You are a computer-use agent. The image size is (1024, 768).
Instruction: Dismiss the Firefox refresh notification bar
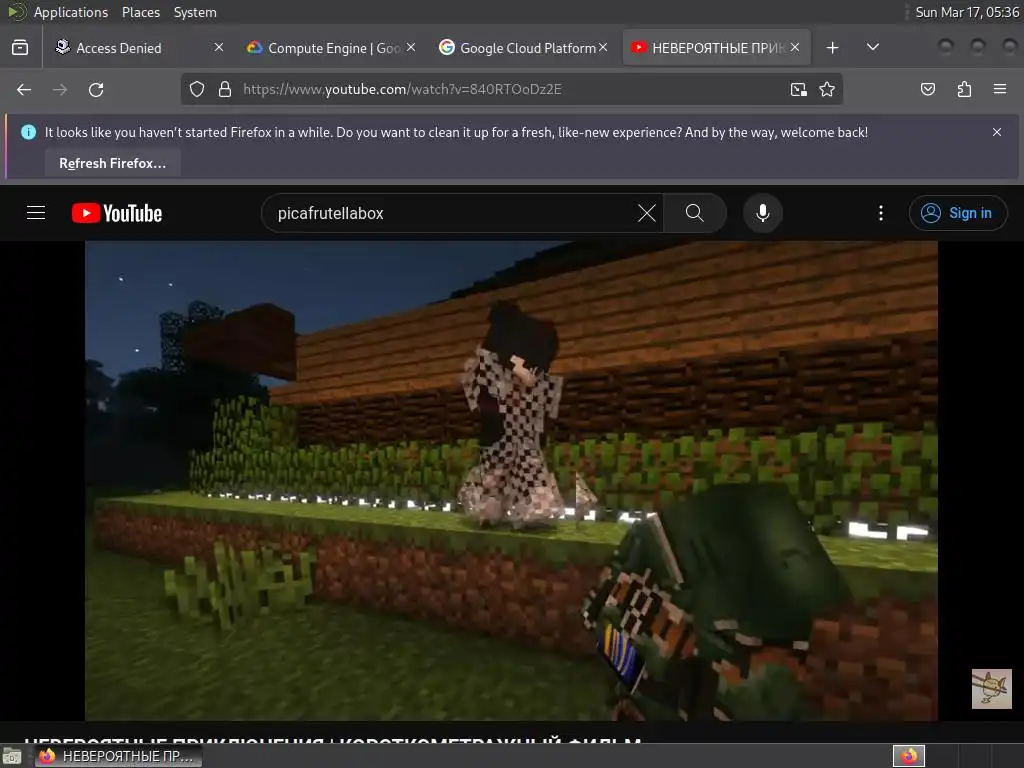coord(997,132)
